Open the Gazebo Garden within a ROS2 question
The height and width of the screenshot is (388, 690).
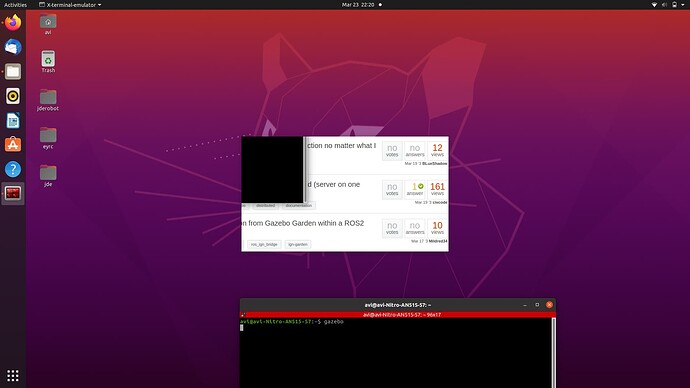(x=303, y=223)
